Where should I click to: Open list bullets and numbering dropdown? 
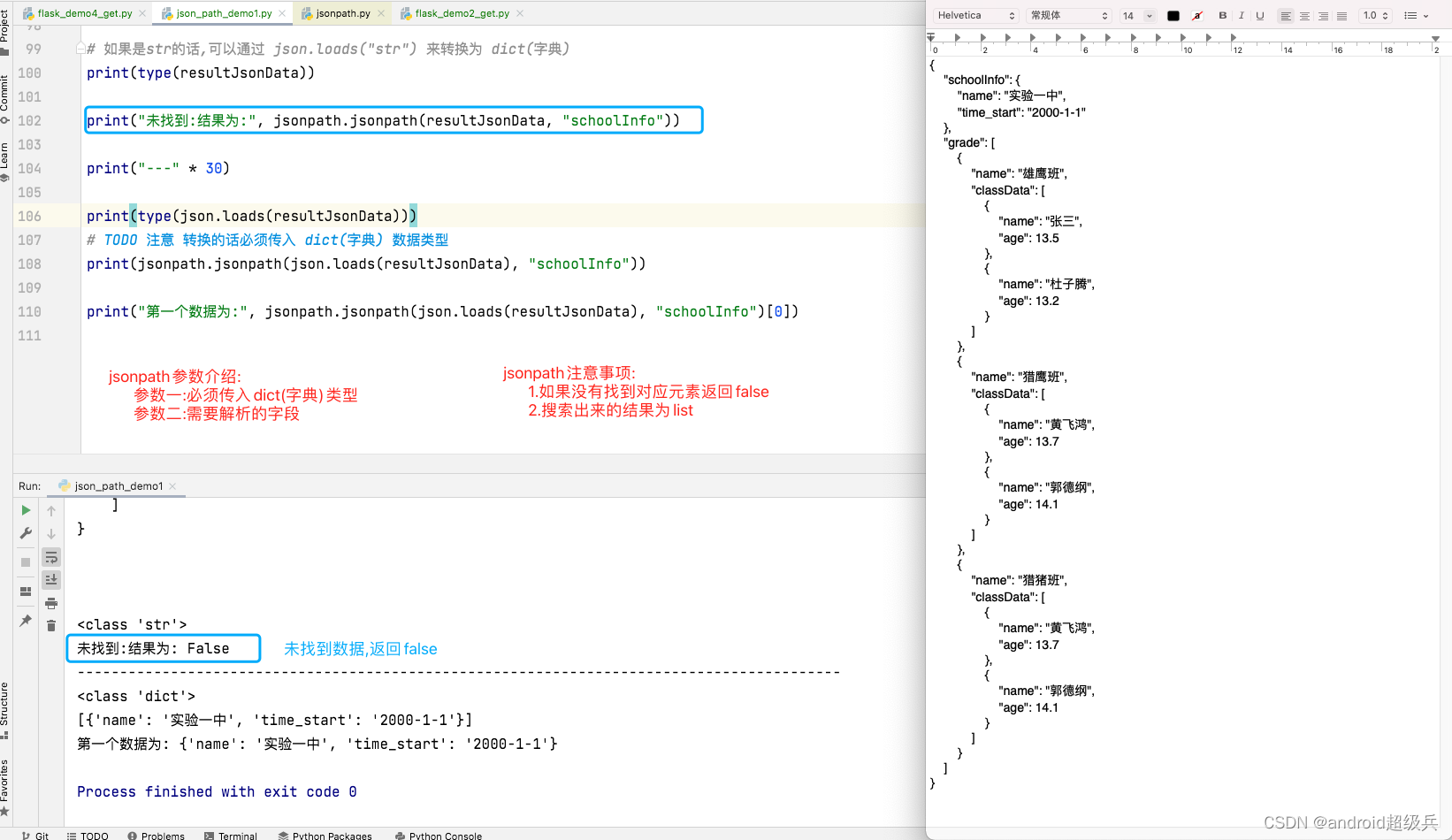click(1417, 16)
